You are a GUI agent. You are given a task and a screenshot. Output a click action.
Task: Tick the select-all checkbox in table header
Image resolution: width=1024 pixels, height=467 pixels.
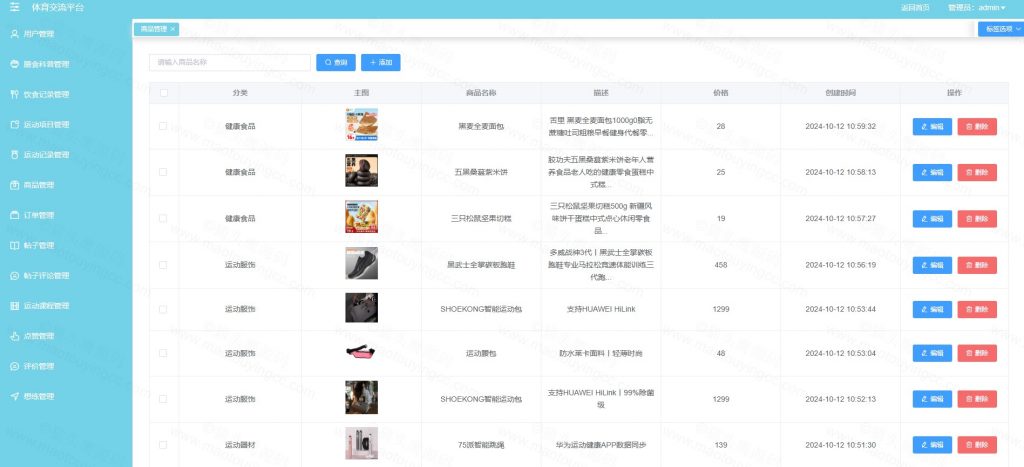(163, 93)
